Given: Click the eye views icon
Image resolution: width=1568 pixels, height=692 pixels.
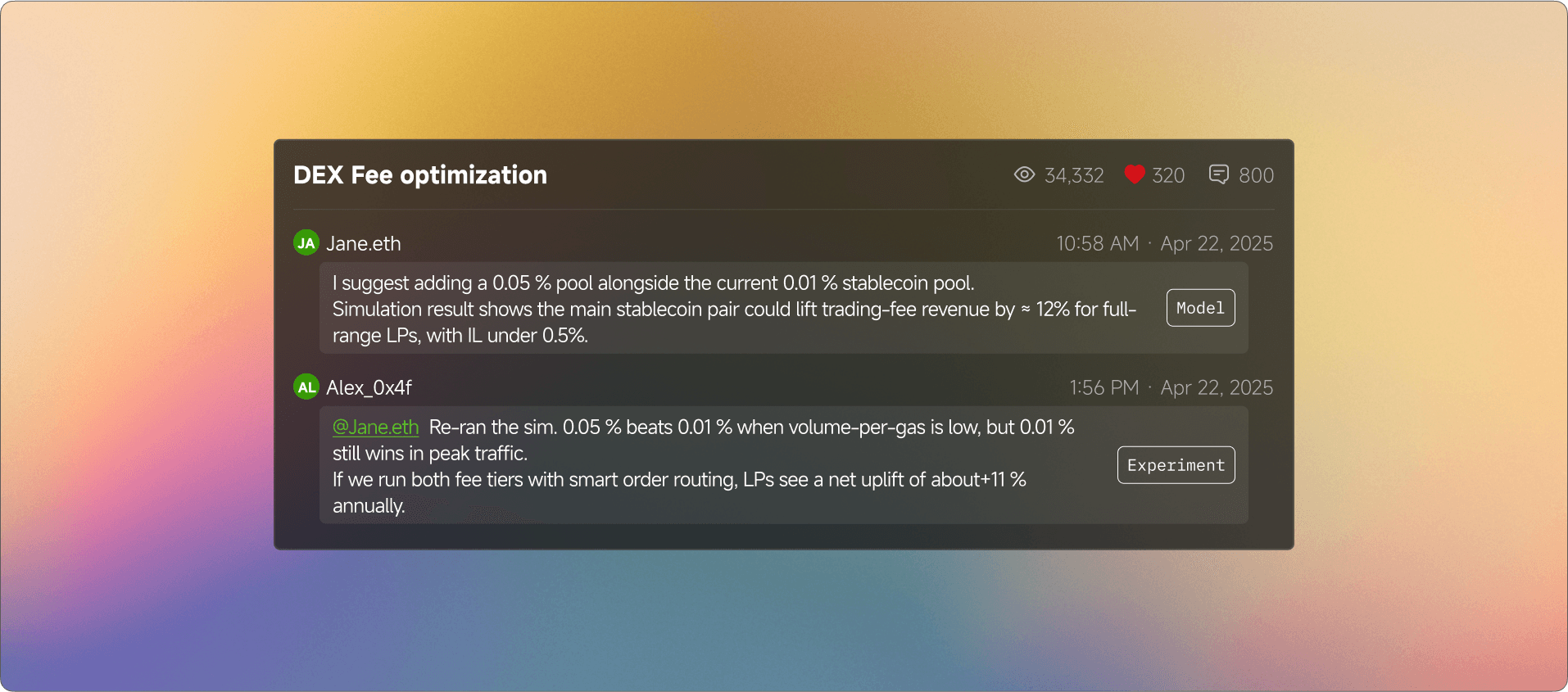Looking at the screenshot, I should [x=1024, y=174].
